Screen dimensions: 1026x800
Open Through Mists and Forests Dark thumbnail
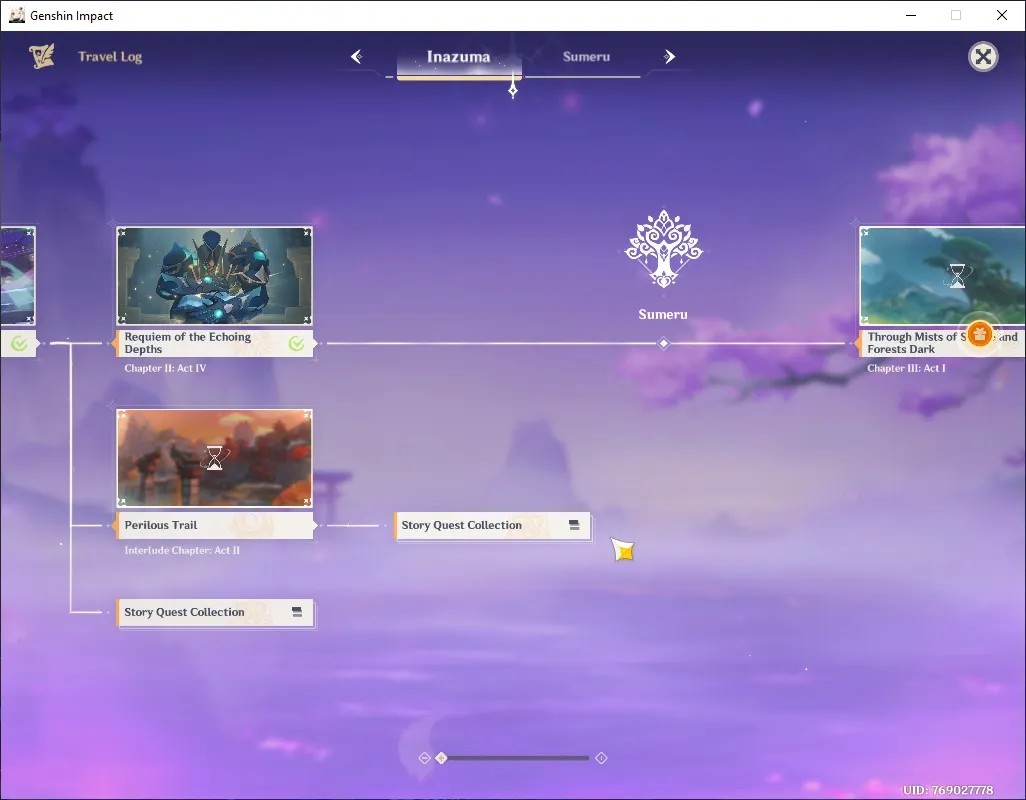click(x=942, y=276)
